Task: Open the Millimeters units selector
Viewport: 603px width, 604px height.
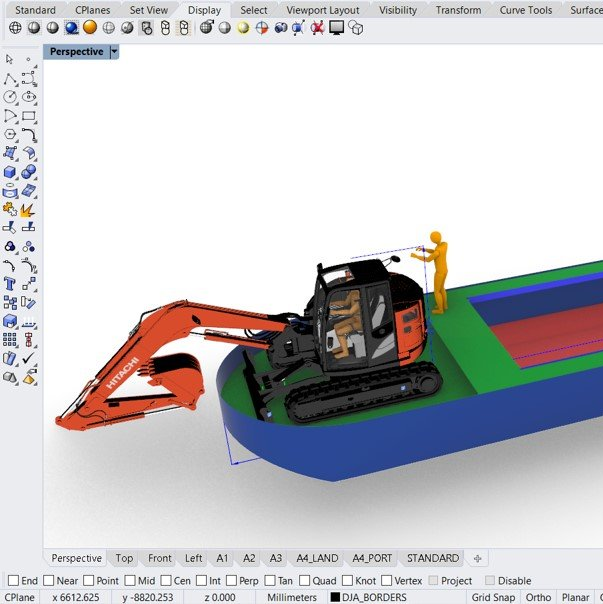Action: pyautogui.click(x=293, y=597)
